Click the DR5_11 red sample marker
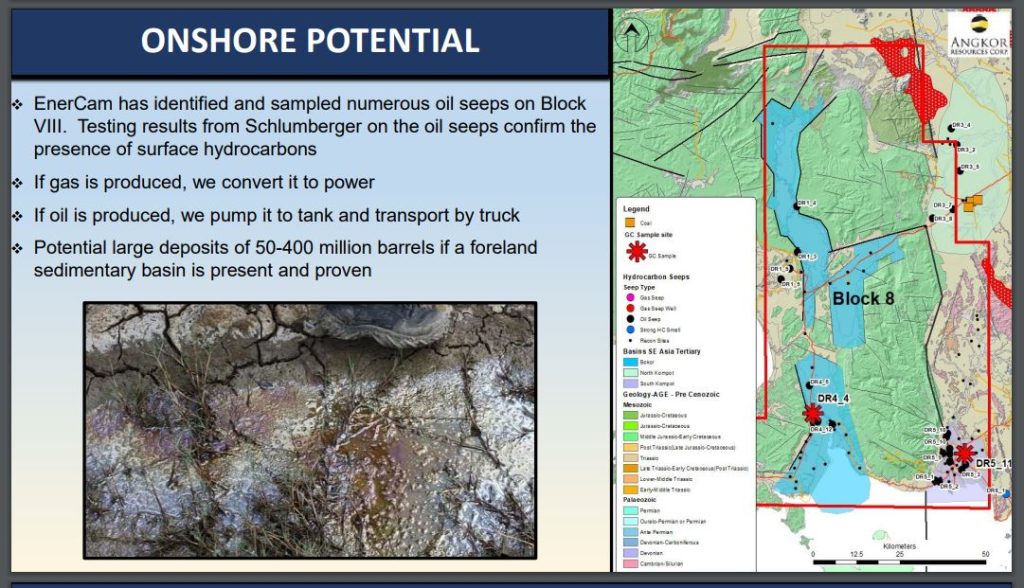 pyautogui.click(x=963, y=453)
